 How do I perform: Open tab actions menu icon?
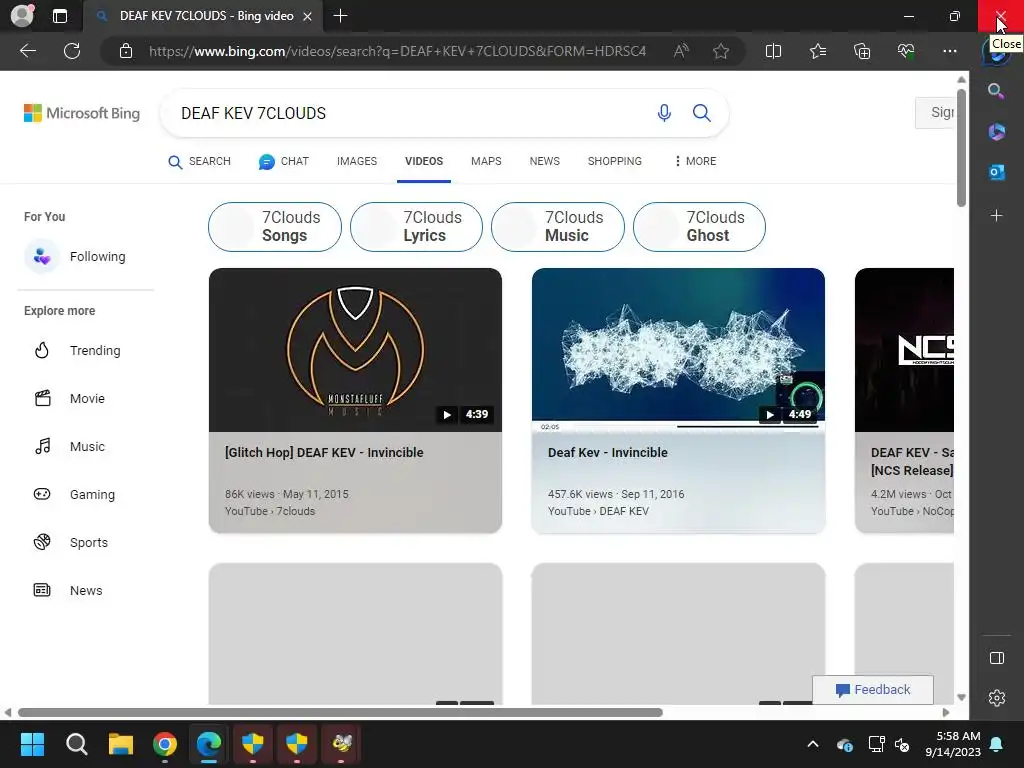59,16
